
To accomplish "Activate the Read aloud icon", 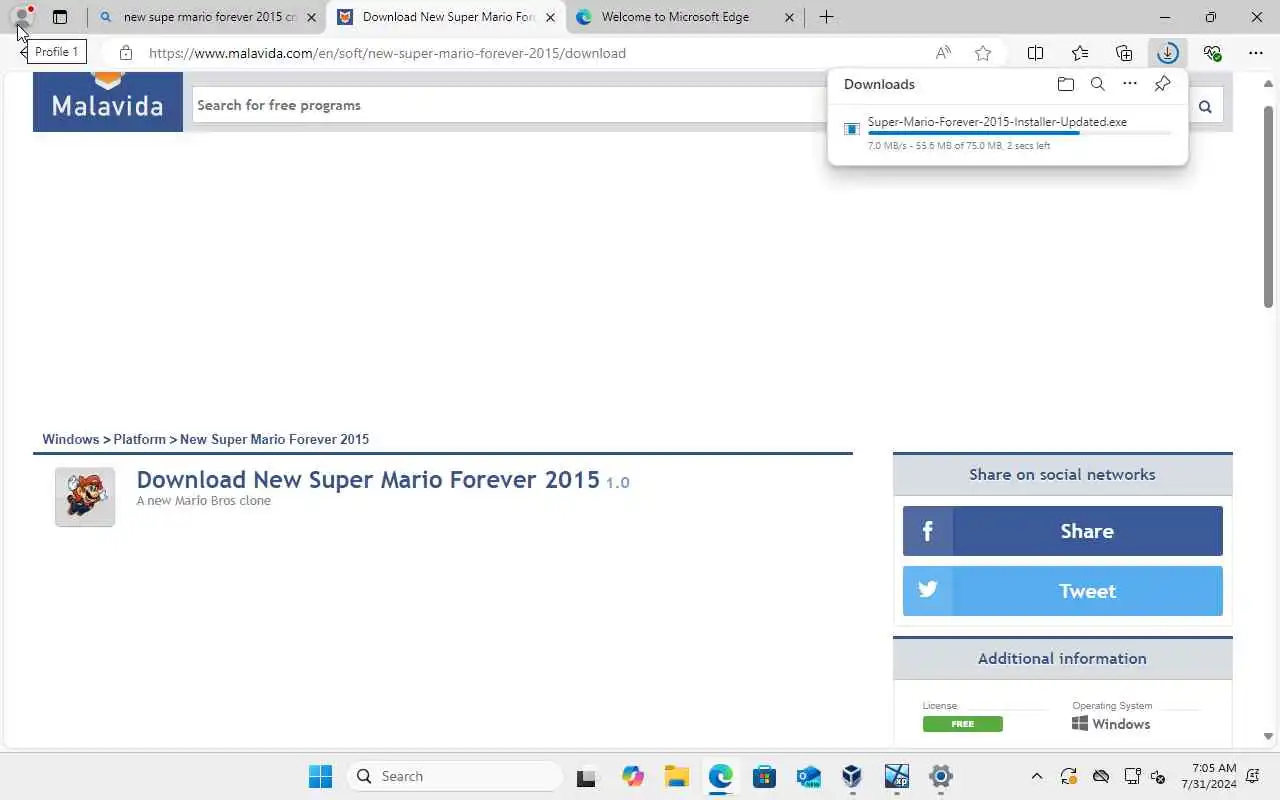I will click(x=943, y=53).
